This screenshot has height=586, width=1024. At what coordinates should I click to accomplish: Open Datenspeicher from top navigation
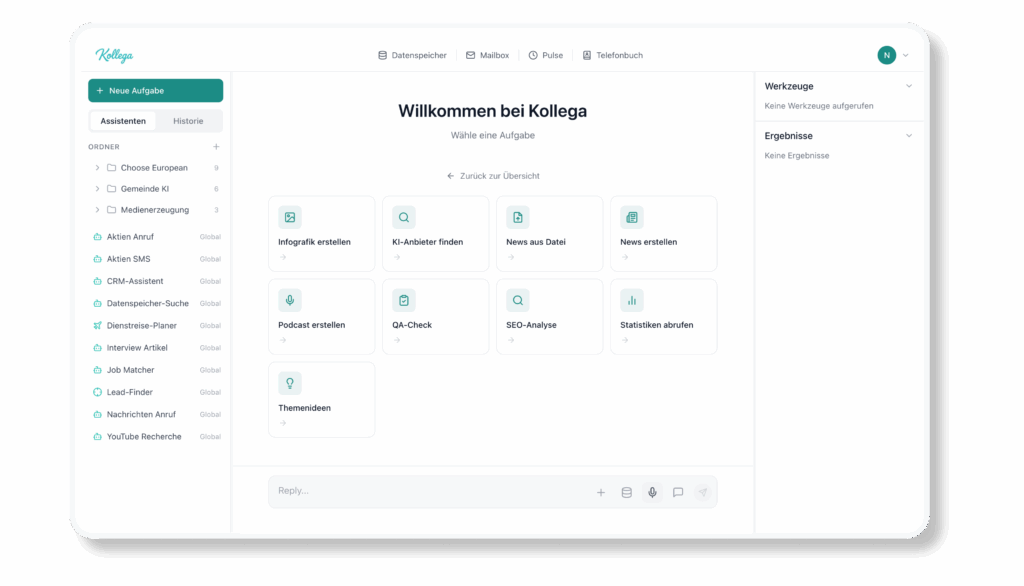(412, 55)
